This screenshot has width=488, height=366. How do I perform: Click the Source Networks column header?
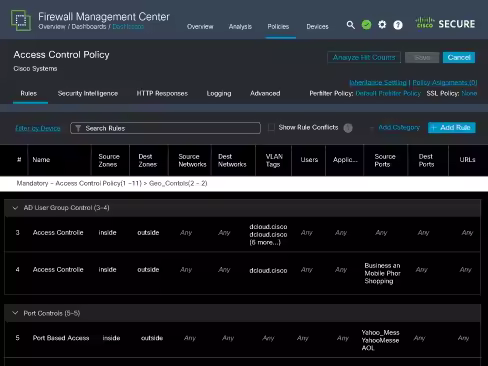[192, 160]
